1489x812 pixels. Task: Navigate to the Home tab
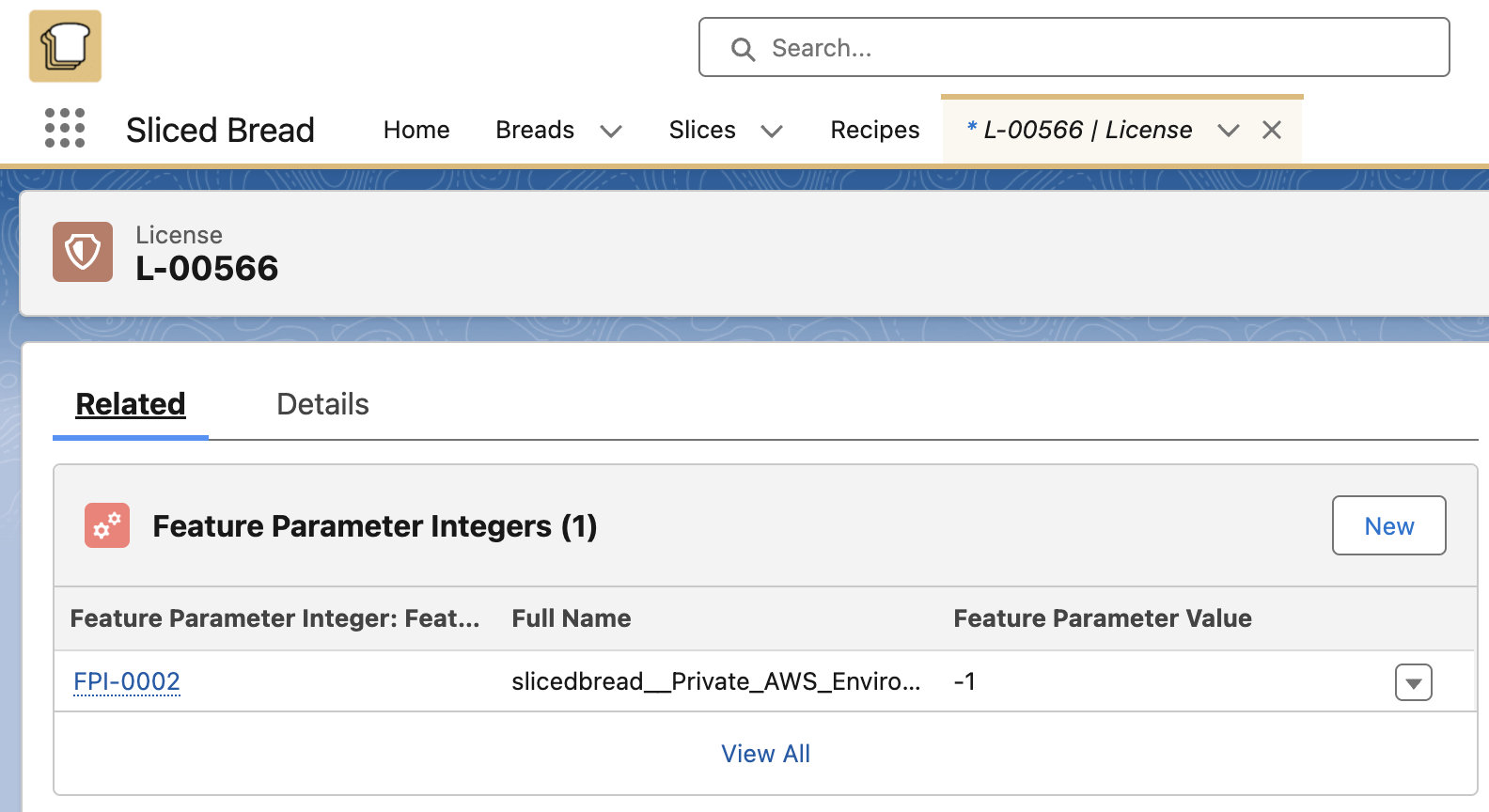click(415, 130)
